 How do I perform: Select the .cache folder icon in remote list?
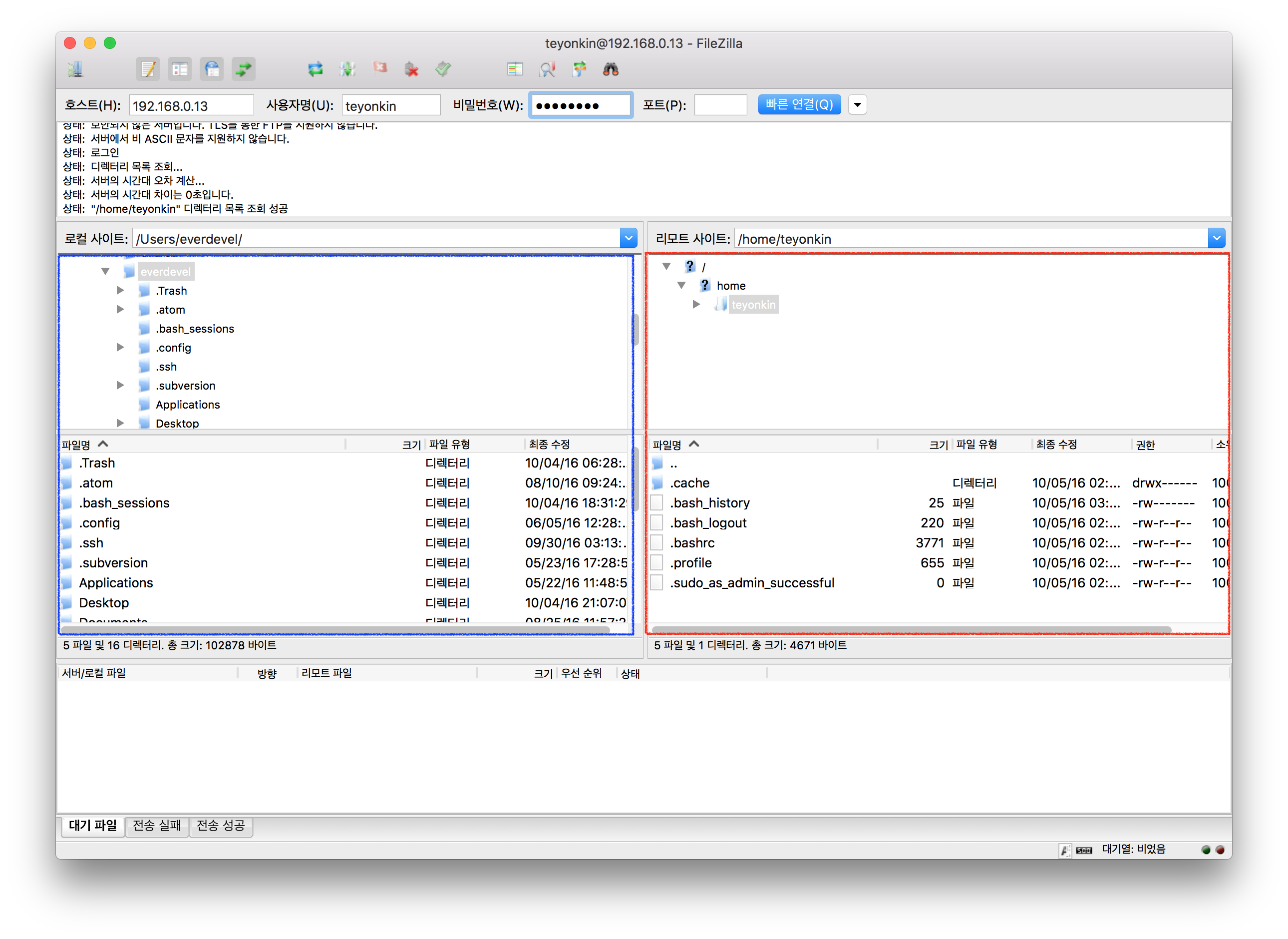(658, 482)
